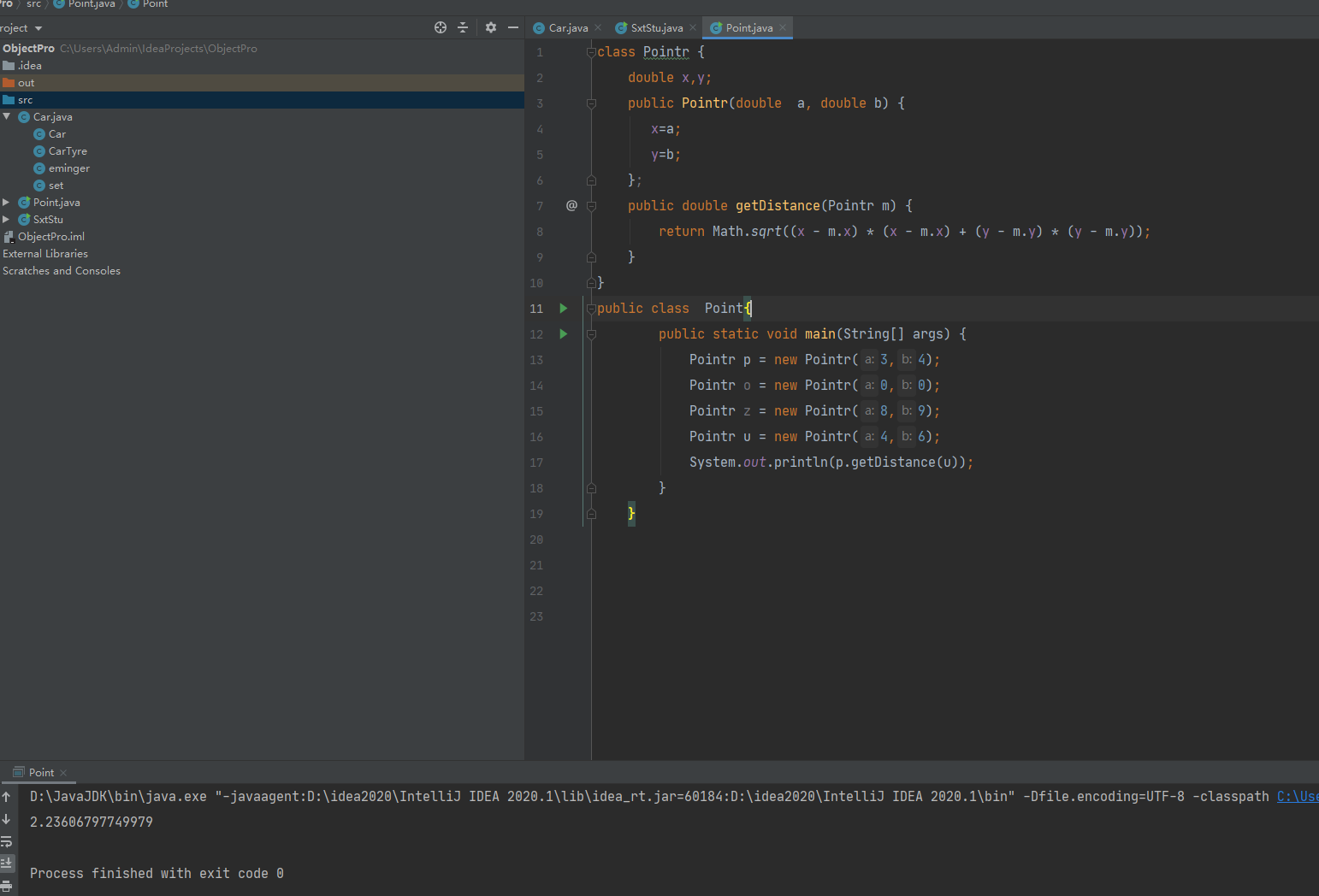This screenshot has height=896, width=1319.
Task: Click the System.out.println statement on line 17
Action: pos(831,463)
